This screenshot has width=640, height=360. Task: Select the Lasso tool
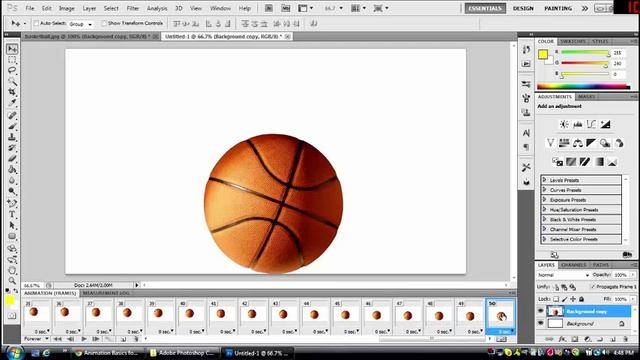coord(12,70)
